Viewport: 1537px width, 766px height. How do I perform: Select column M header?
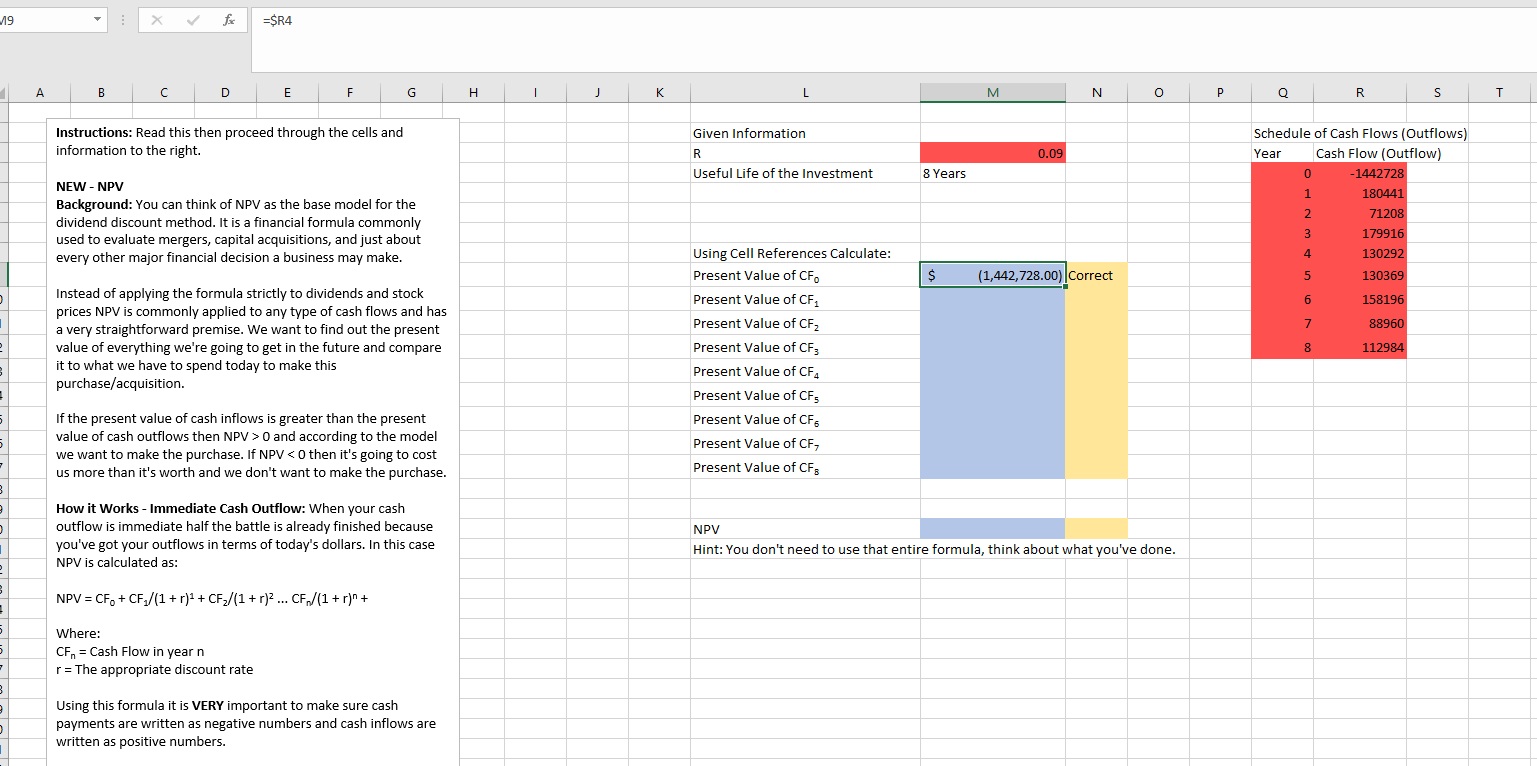point(992,93)
